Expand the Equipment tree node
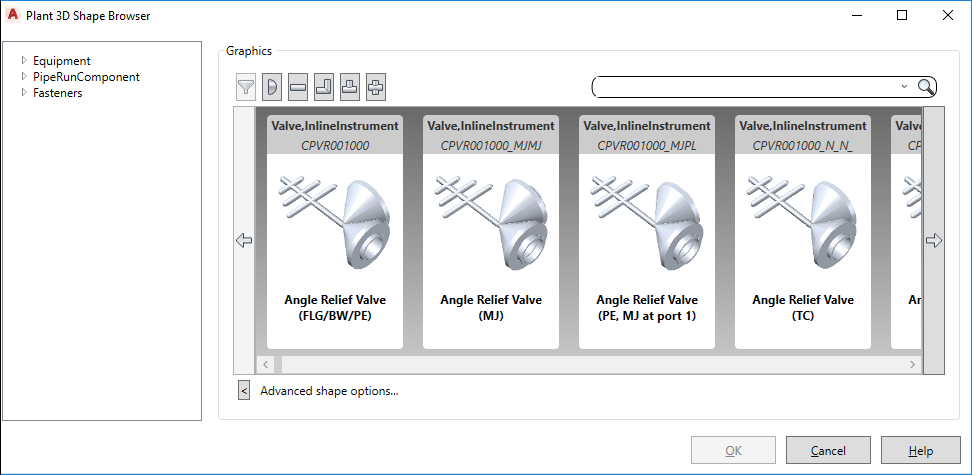The height and width of the screenshot is (475, 972). tap(24, 61)
